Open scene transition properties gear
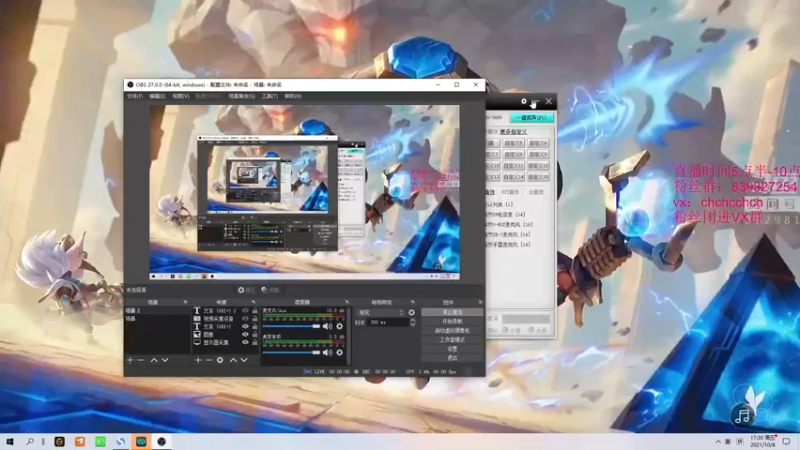Screen dimensions: 800x450 click(x=412, y=312)
